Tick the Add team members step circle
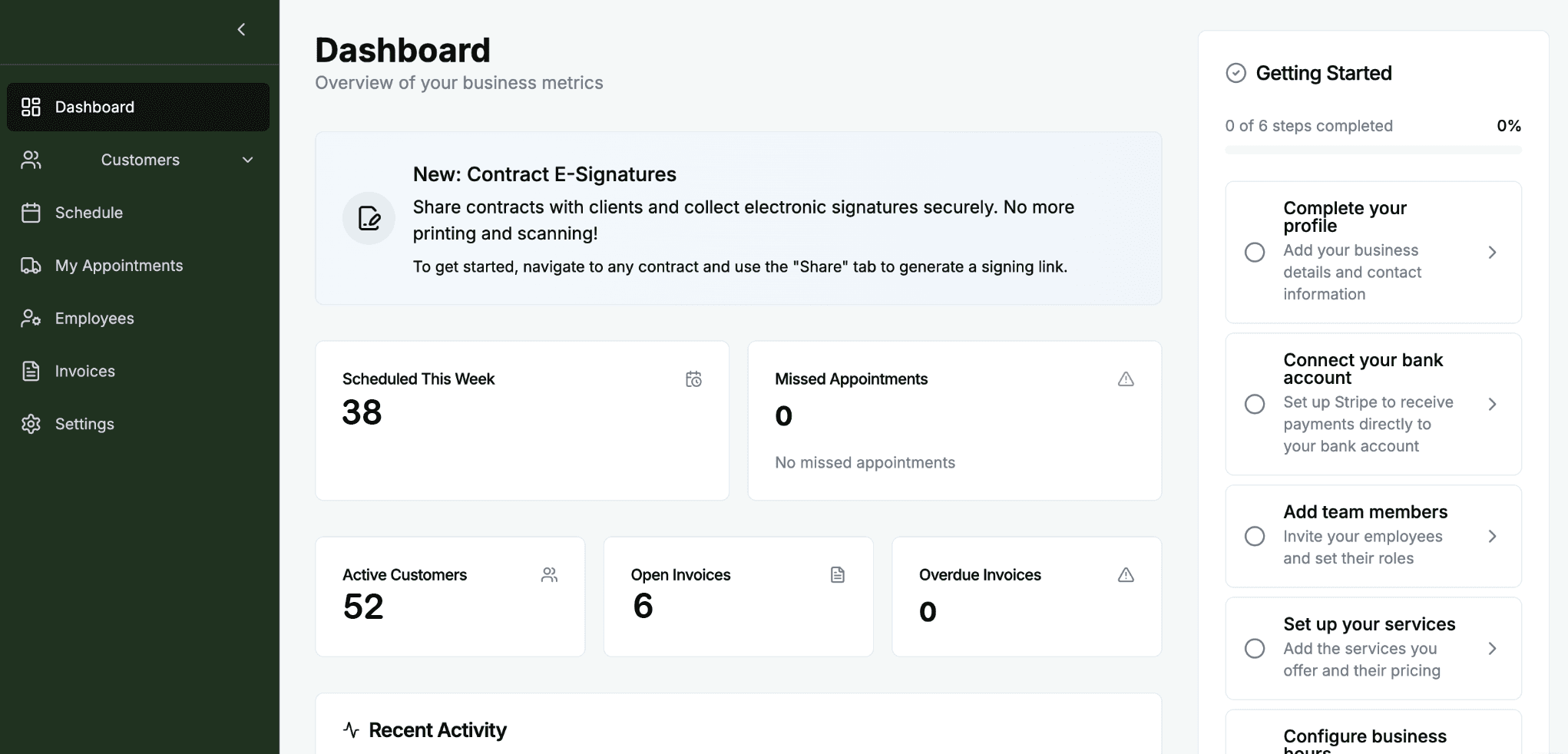The image size is (1568, 754). click(1255, 536)
